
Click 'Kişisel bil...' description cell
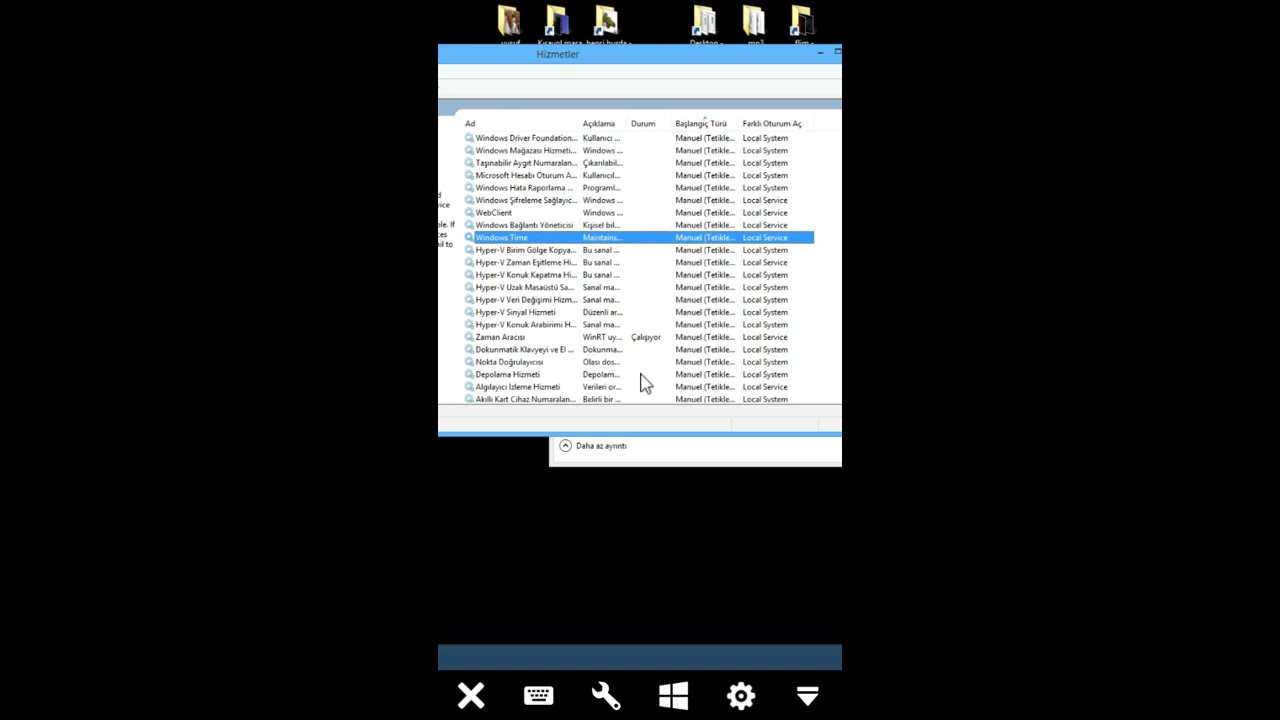pyautogui.click(x=601, y=225)
